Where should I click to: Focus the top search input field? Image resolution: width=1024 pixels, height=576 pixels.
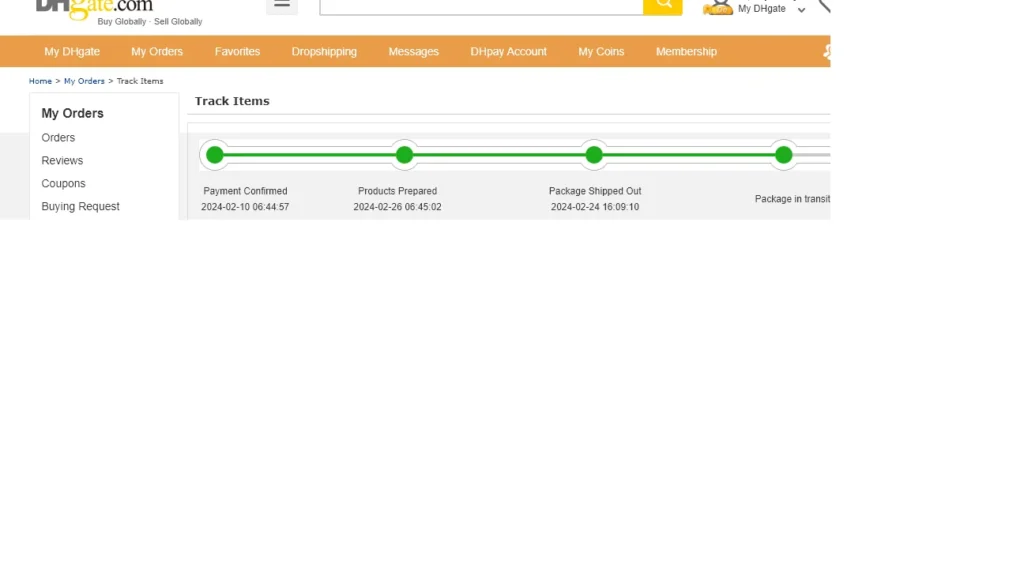(481, 6)
